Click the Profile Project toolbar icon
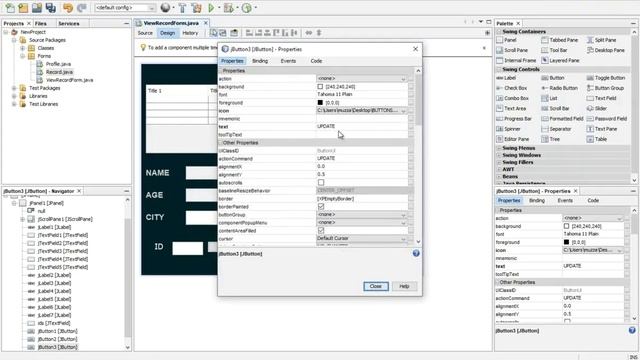Image resolution: width=640 pixels, height=360 pixels. 246,7
